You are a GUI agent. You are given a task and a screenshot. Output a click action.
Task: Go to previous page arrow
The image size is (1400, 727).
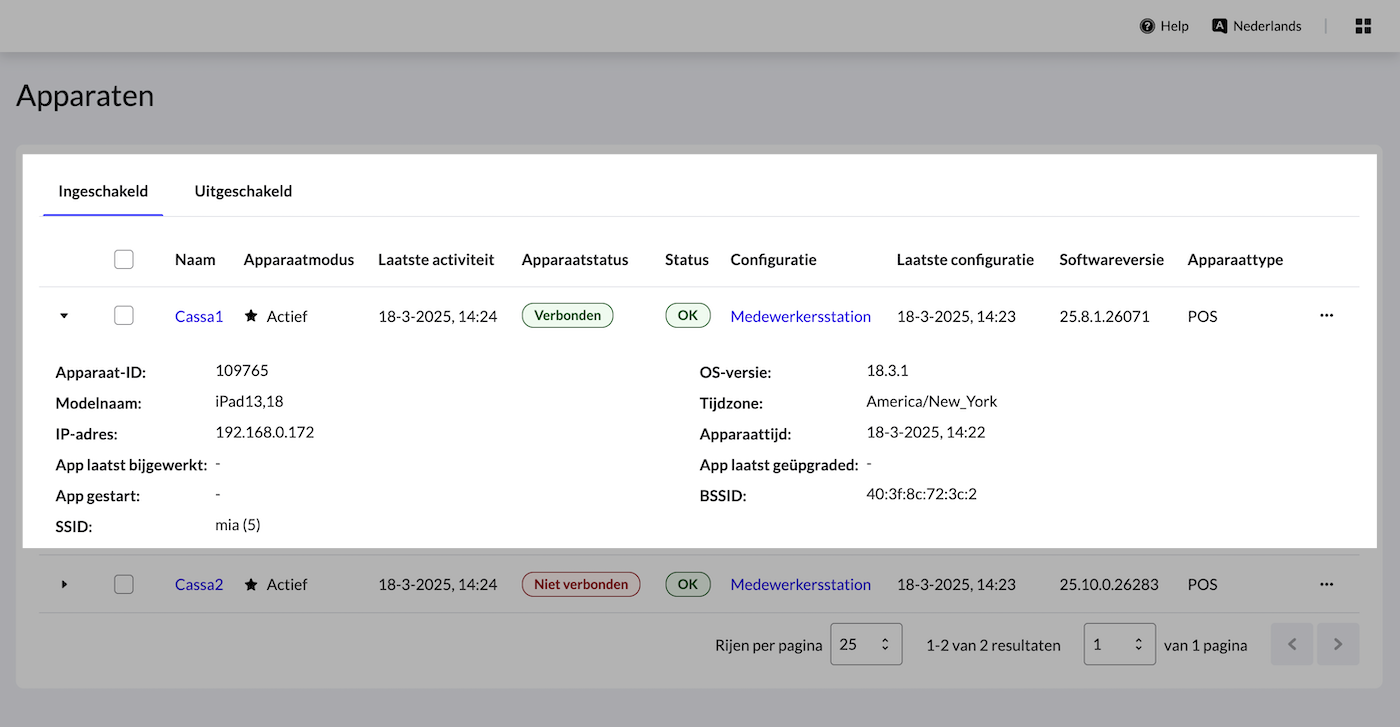[x=1292, y=645]
